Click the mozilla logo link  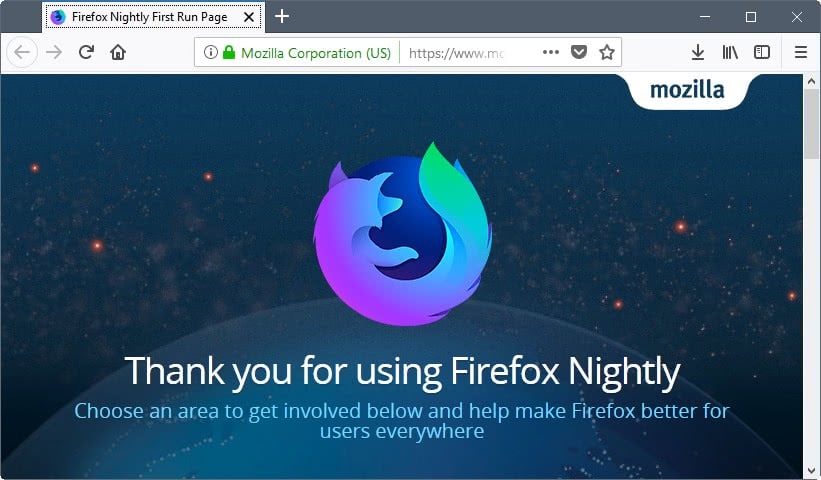(686, 90)
